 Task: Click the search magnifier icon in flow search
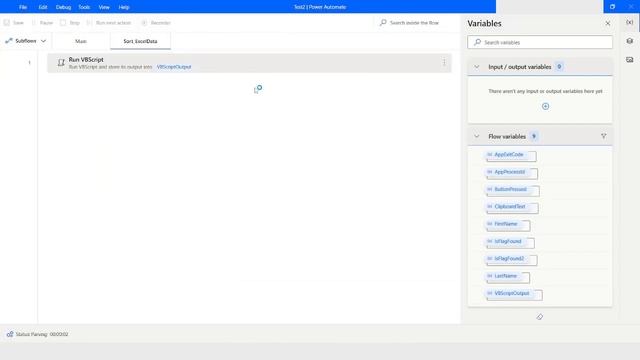tap(383, 22)
